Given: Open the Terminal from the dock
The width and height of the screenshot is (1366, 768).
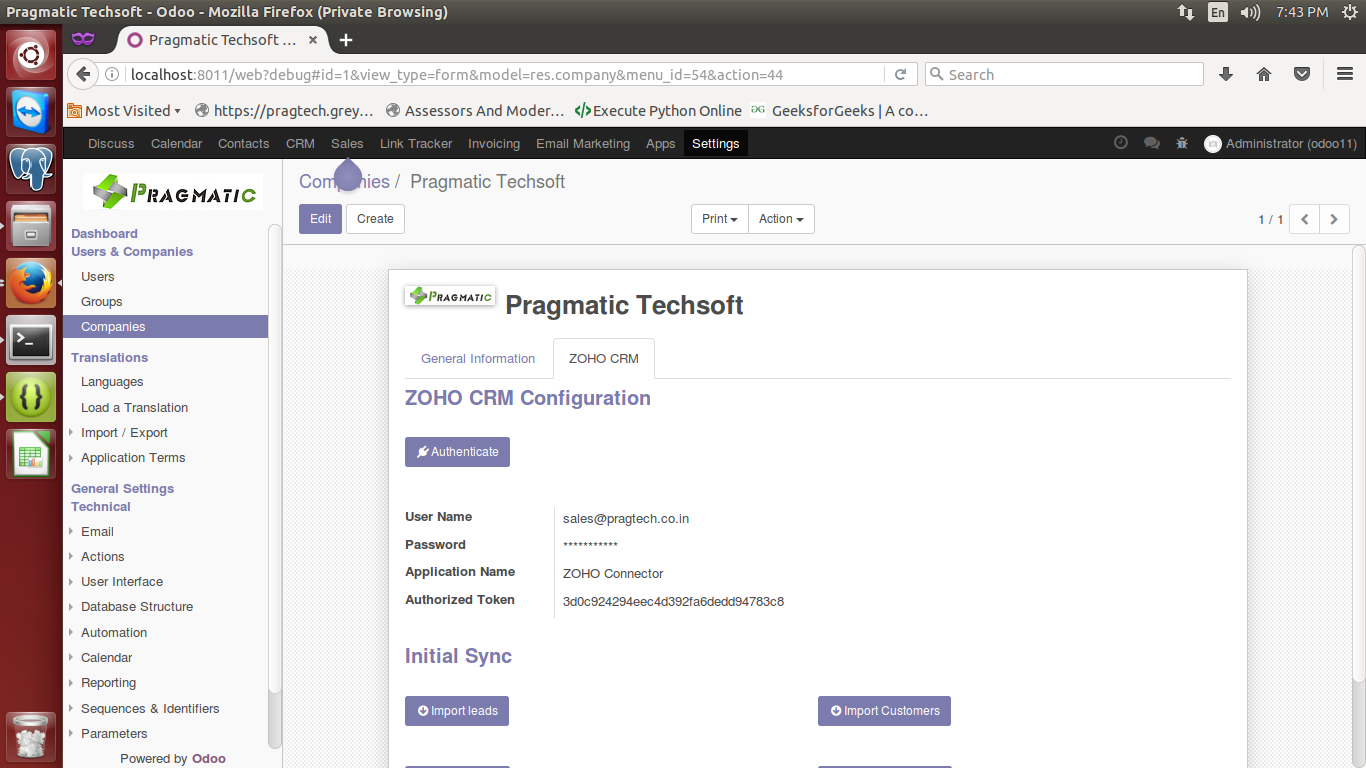Looking at the screenshot, I should pos(31,341).
